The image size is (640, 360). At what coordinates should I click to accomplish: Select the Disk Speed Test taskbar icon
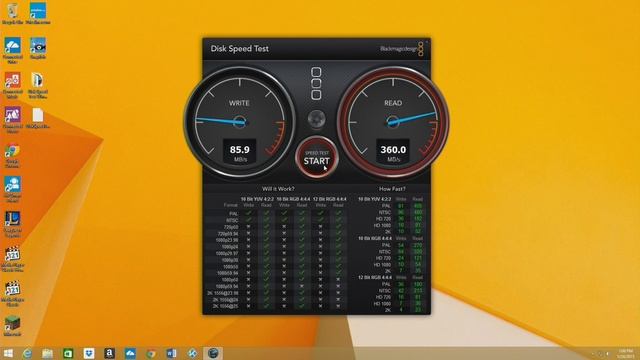click(213, 353)
